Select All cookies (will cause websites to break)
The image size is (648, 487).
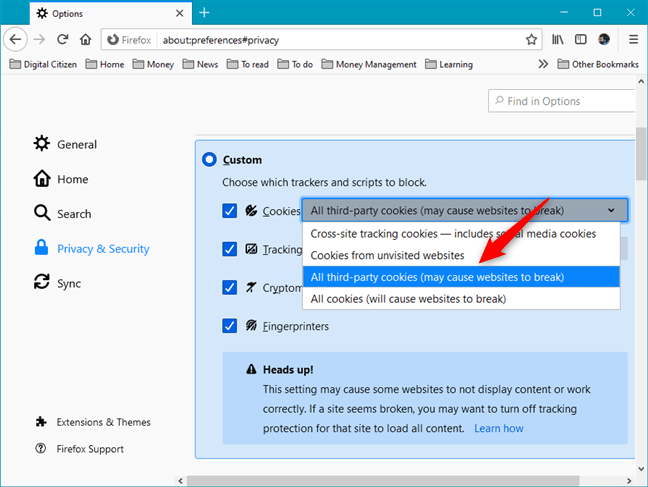coord(408,298)
